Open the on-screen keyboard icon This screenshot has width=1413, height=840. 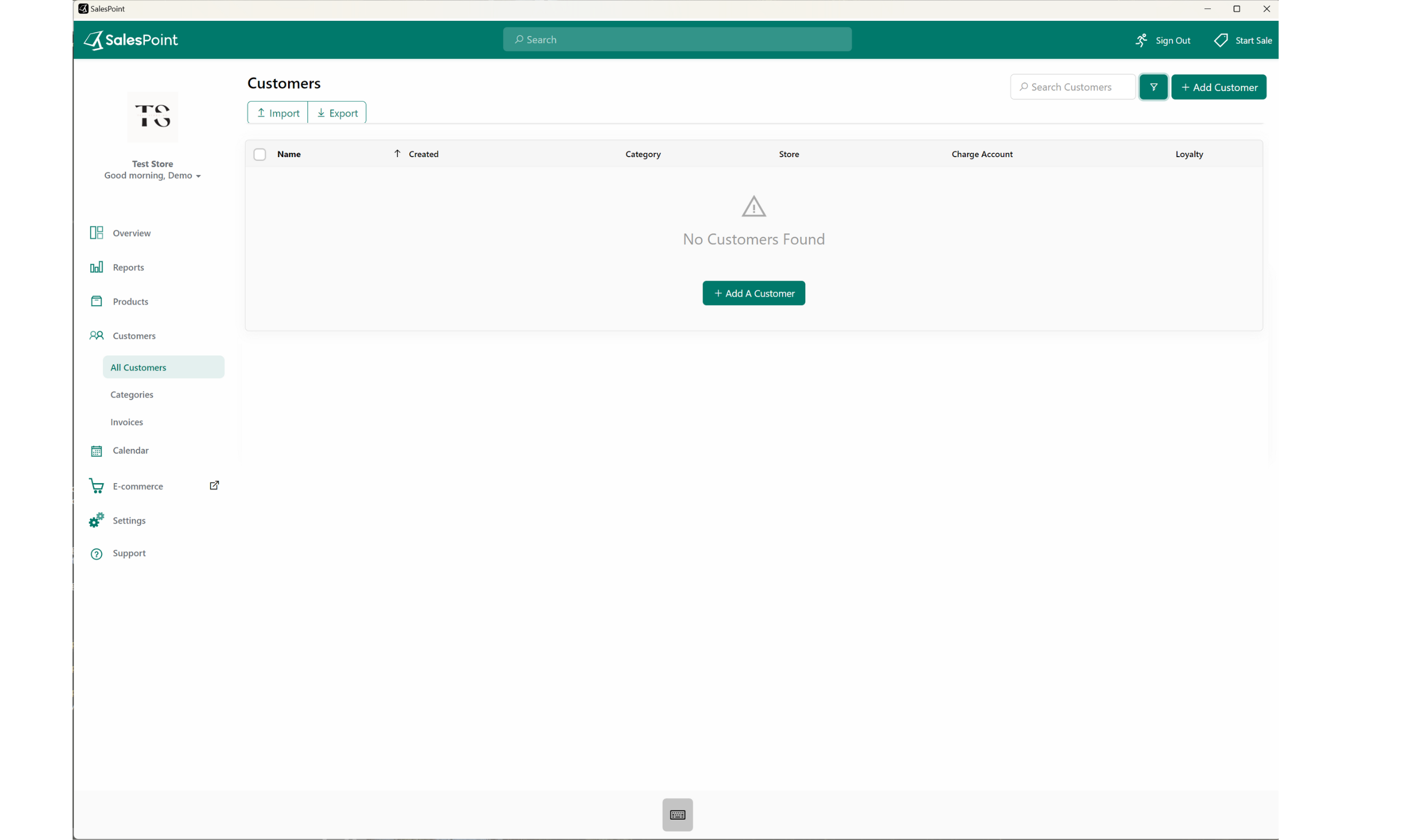click(x=677, y=814)
